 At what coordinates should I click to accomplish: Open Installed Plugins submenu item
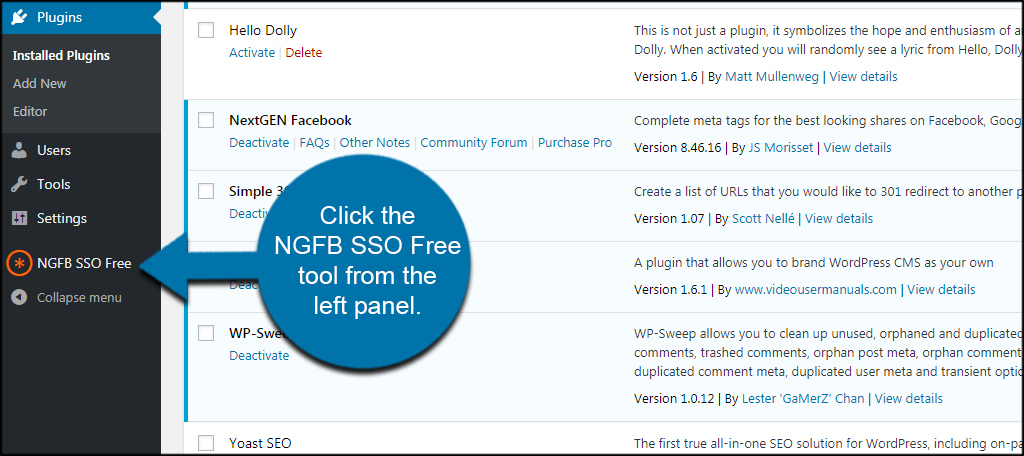click(61, 56)
